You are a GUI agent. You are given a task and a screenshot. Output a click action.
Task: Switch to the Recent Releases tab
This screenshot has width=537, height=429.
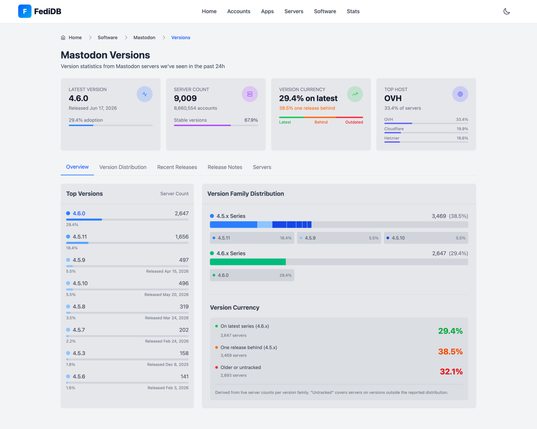point(177,167)
